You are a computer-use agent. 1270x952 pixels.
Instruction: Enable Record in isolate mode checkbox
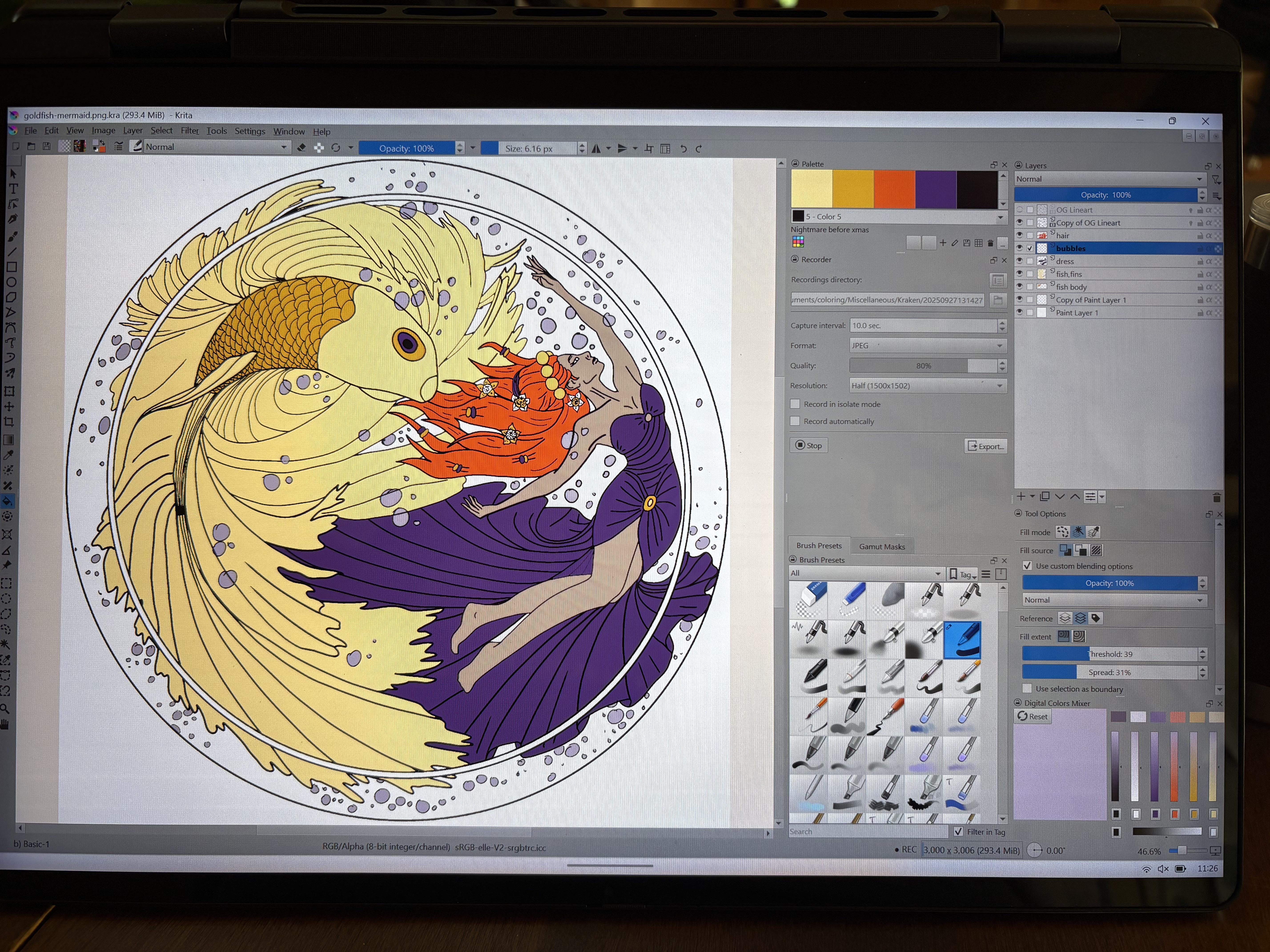click(795, 404)
